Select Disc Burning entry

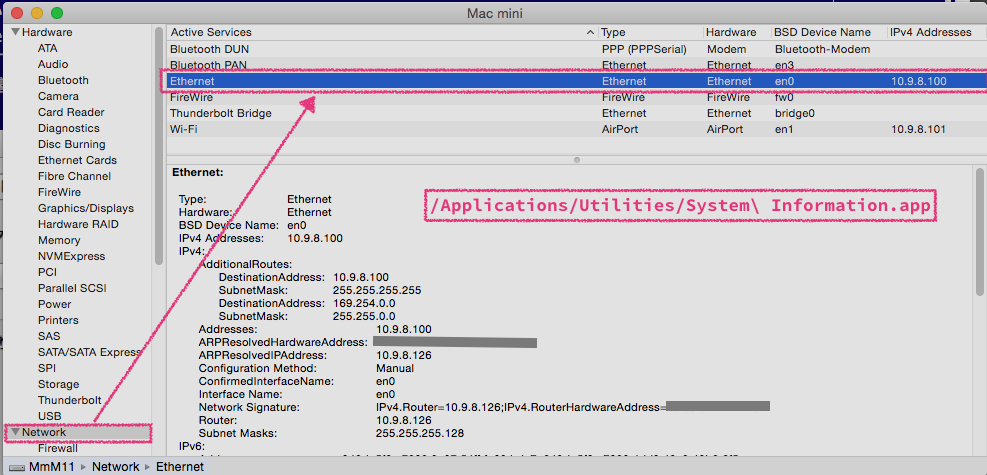71,144
